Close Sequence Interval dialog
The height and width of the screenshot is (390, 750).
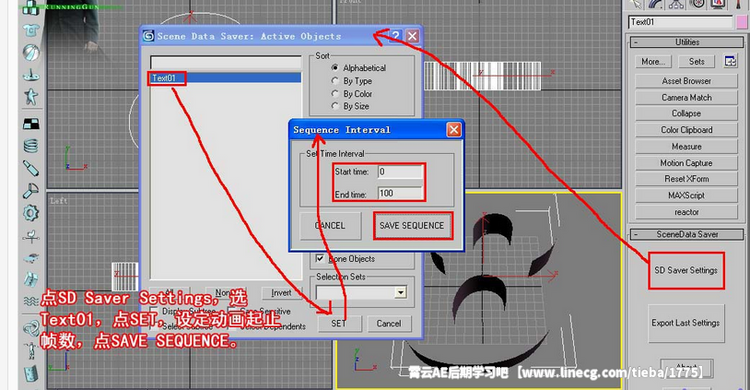[x=453, y=130]
